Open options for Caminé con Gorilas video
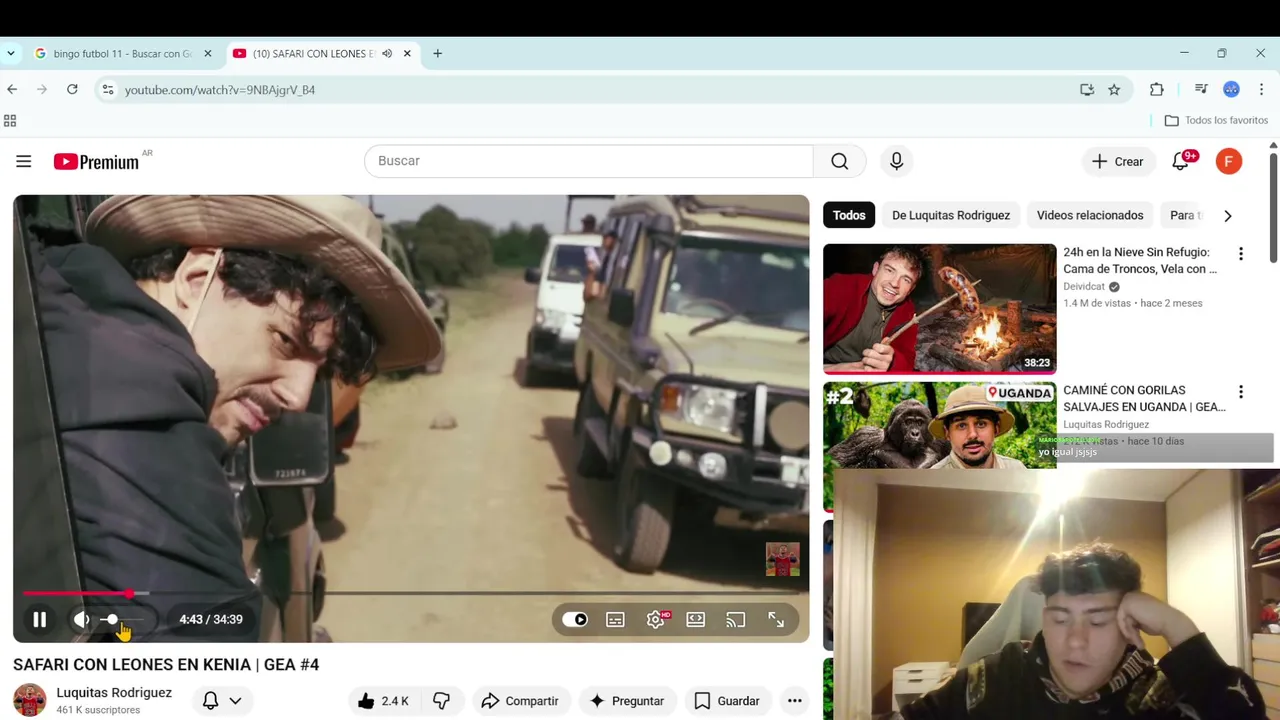The height and width of the screenshot is (720, 1280). (x=1241, y=392)
